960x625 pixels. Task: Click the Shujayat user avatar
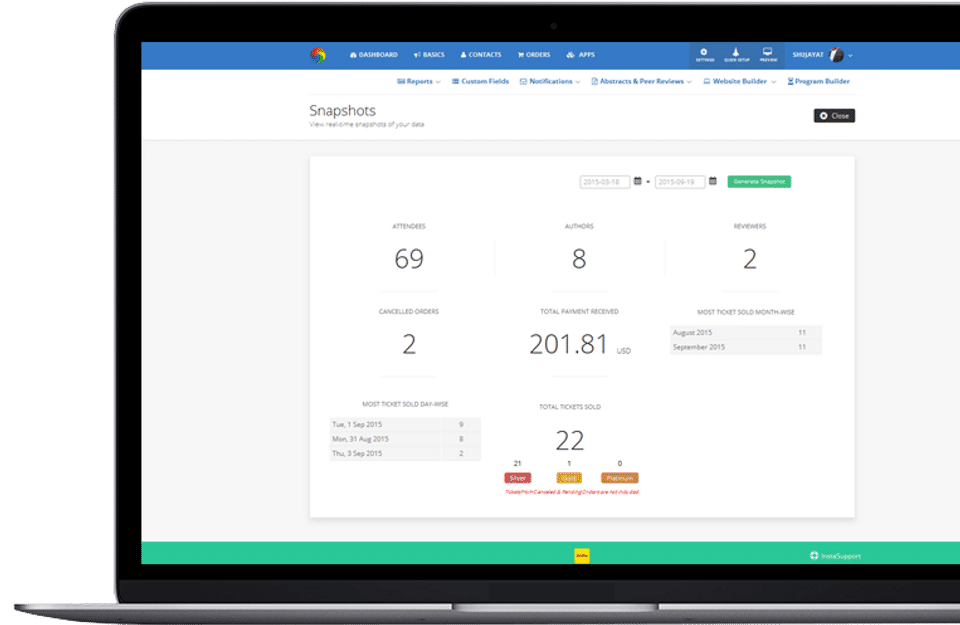click(836, 55)
